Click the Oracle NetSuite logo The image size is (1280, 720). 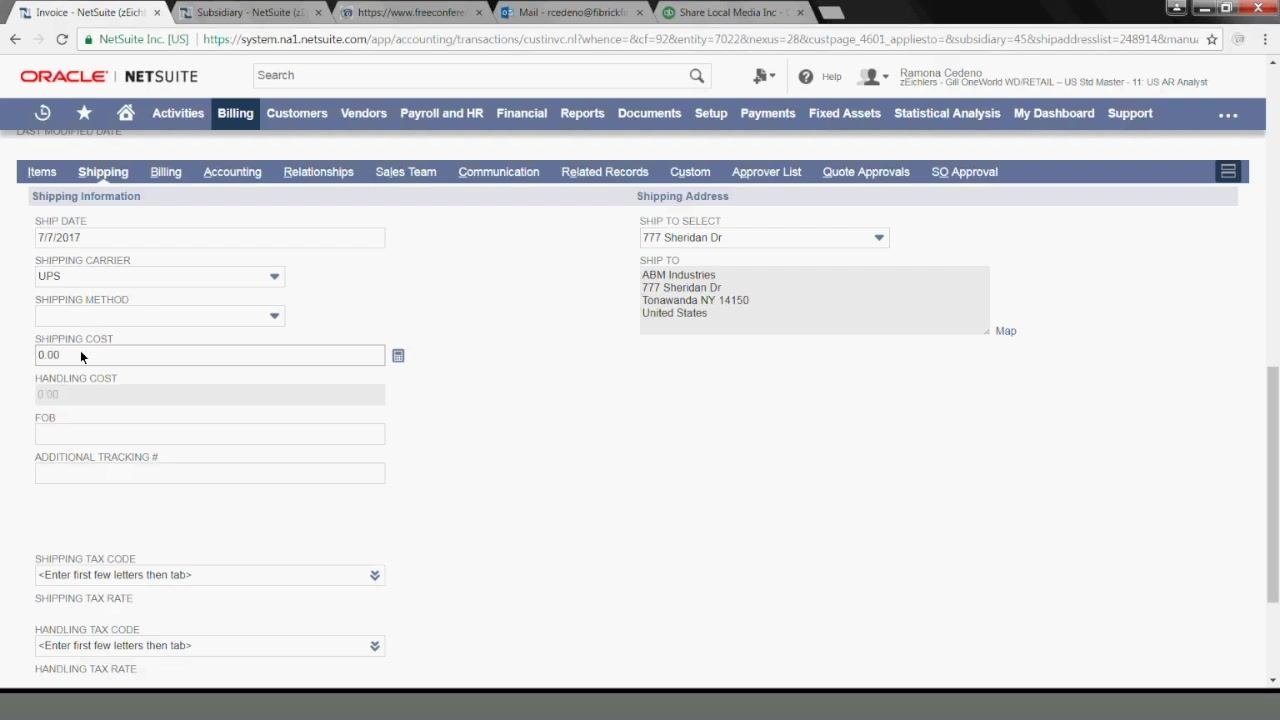(x=109, y=76)
